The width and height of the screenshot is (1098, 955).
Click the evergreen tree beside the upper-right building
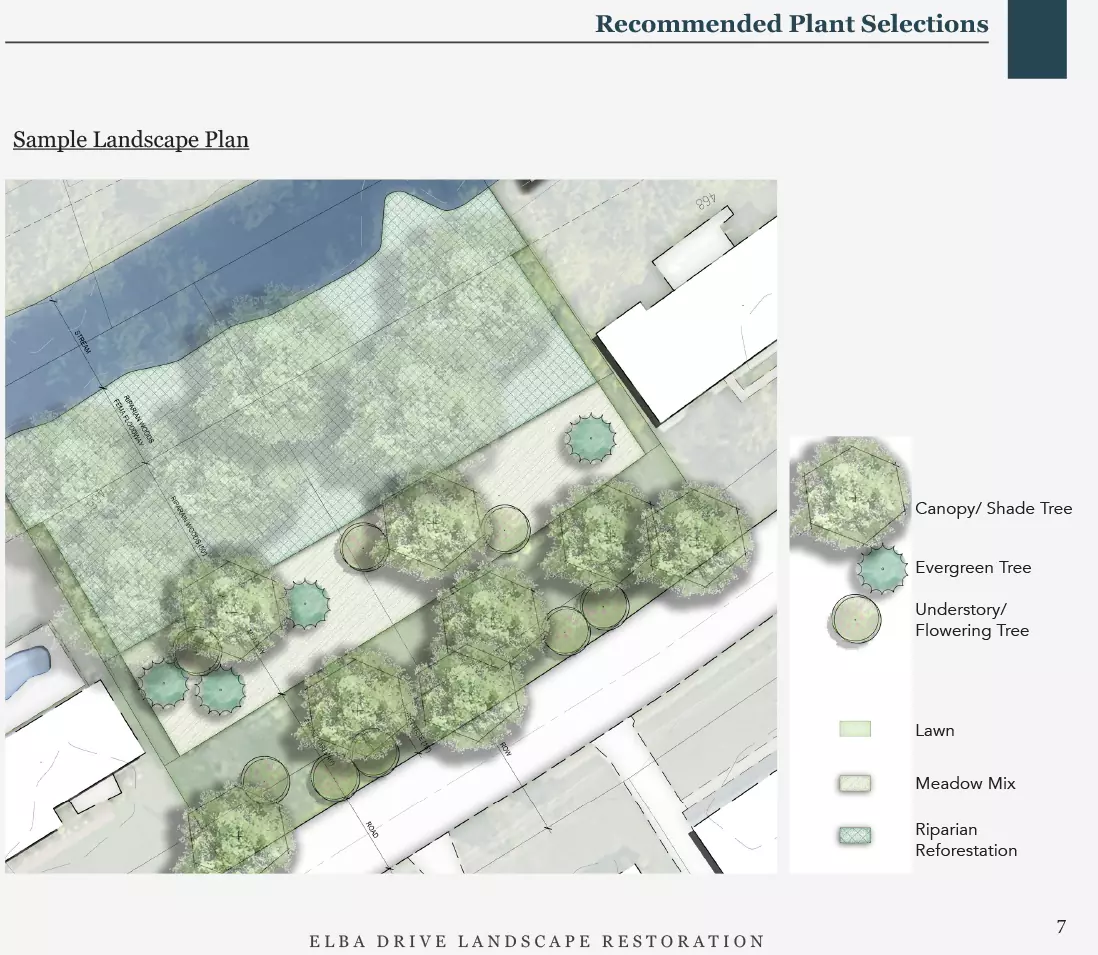click(x=591, y=438)
